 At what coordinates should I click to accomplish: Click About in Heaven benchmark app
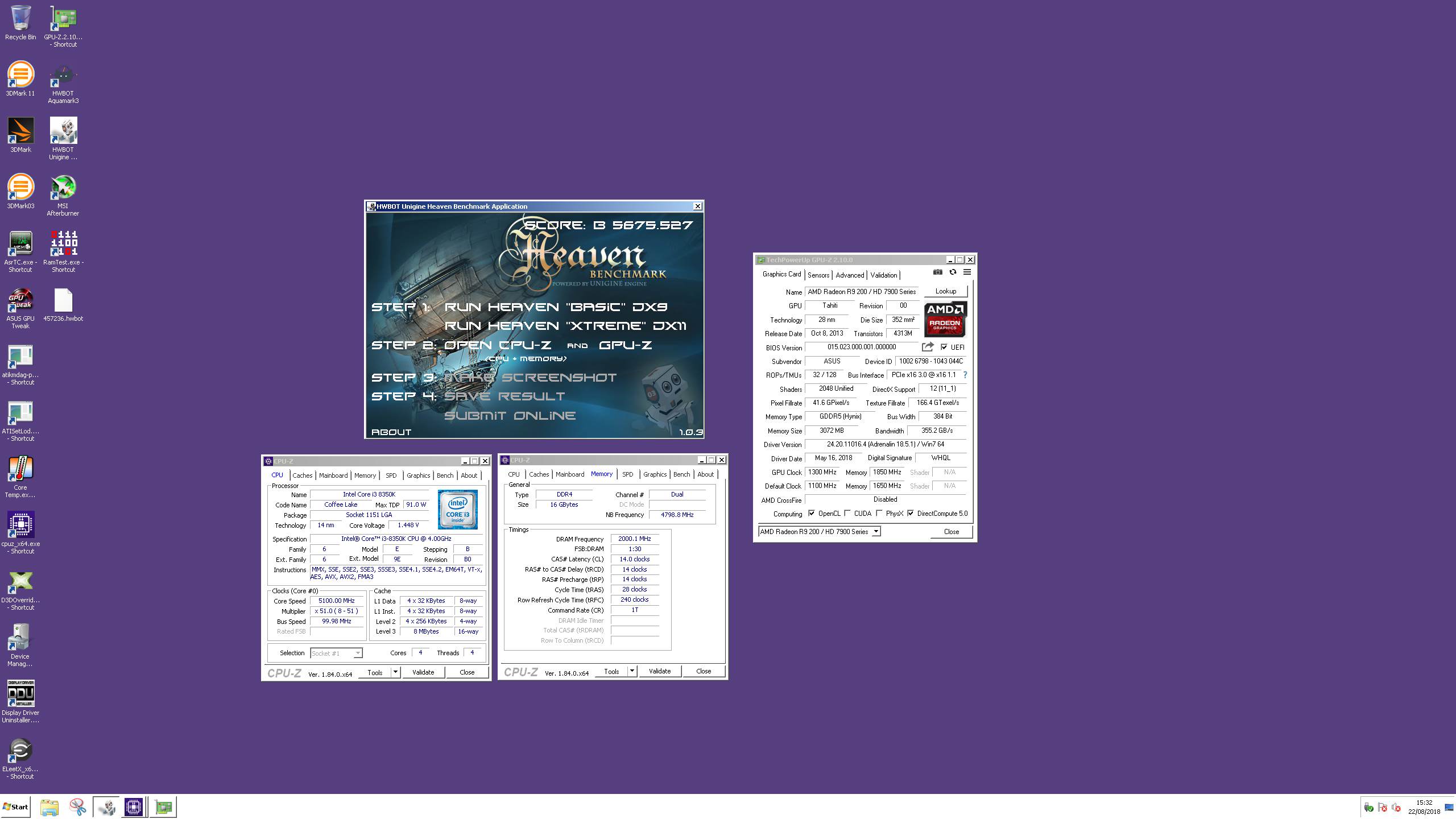point(391,432)
